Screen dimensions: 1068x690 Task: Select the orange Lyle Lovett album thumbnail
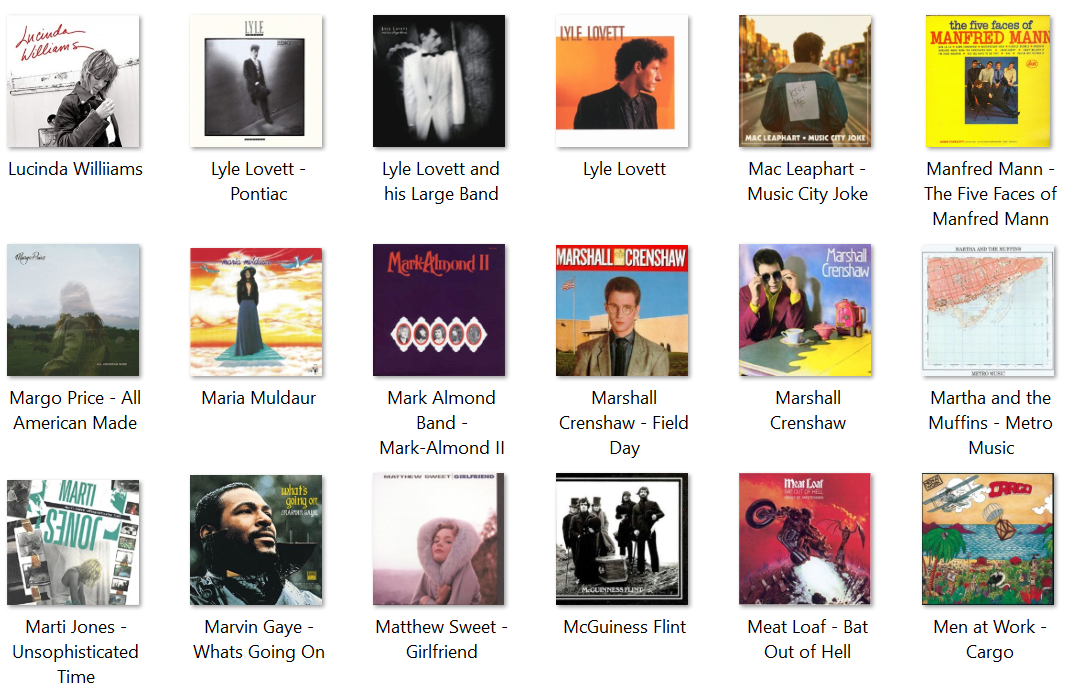pos(622,81)
